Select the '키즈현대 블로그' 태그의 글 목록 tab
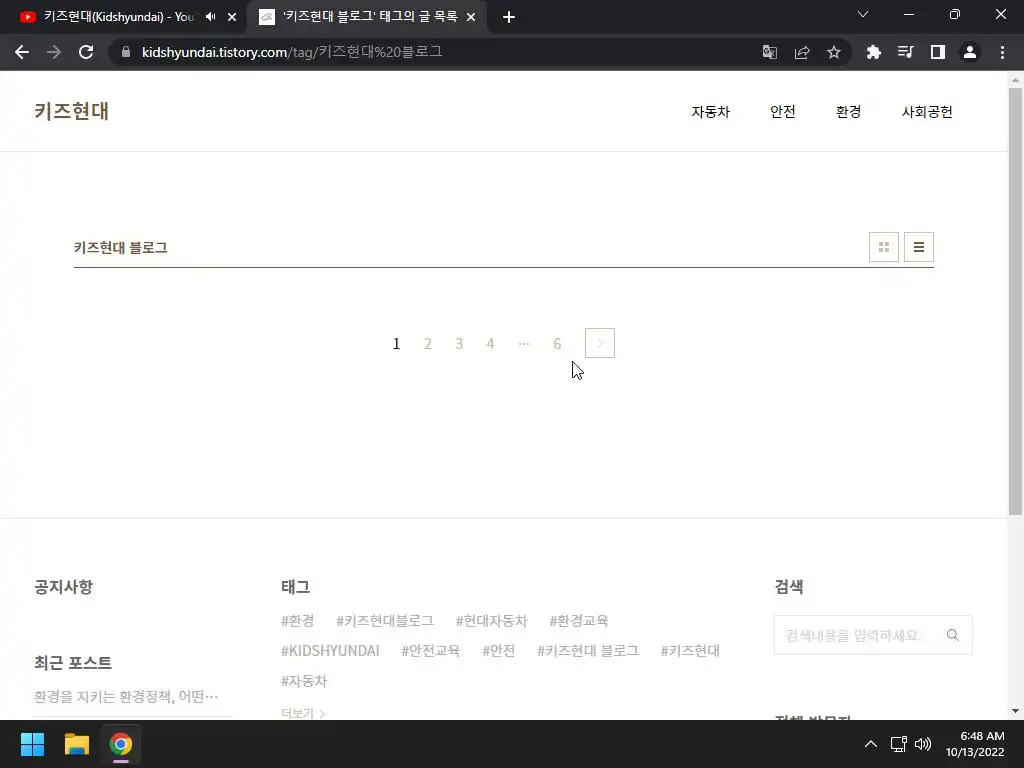This screenshot has height=768, width=1024. (368, 17)
